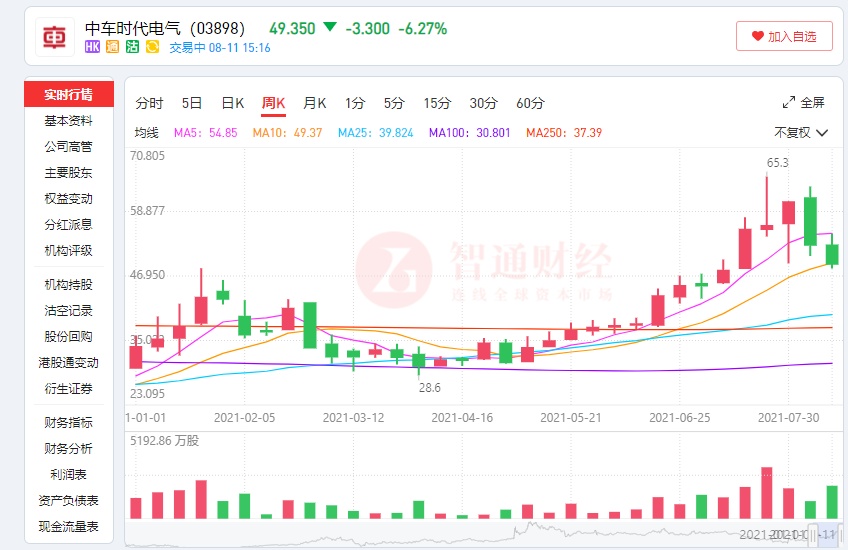This screenshot has width=848, height=550.
Task: Open 财务分析 in the sidebar
Action: tap(69, 448)
